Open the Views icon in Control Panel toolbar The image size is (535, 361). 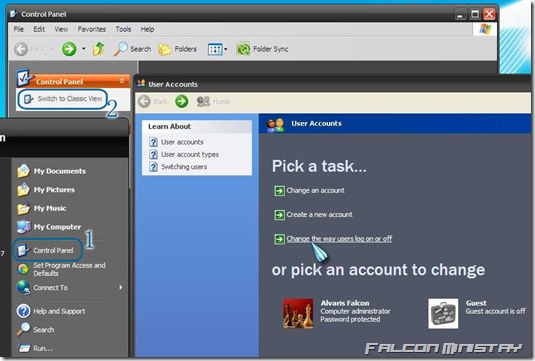tap(215, 49)
